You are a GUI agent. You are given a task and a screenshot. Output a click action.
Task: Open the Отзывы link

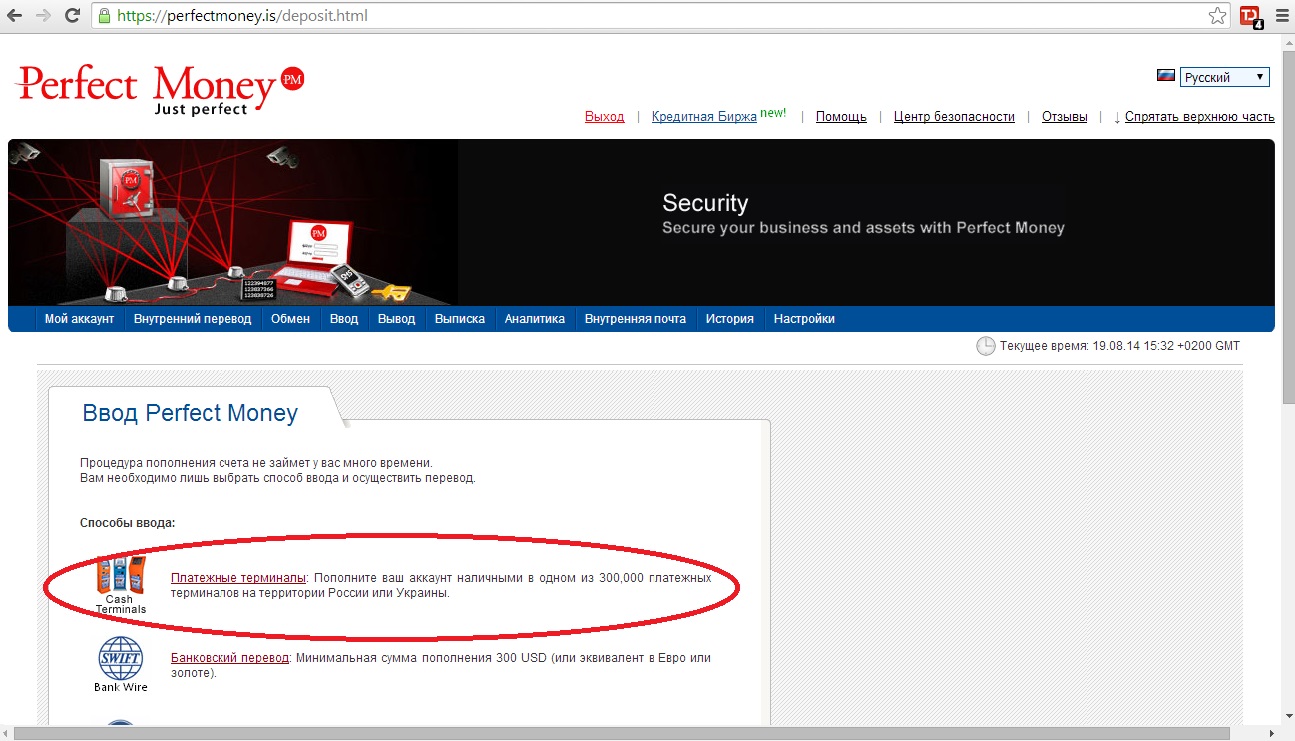1064,117
